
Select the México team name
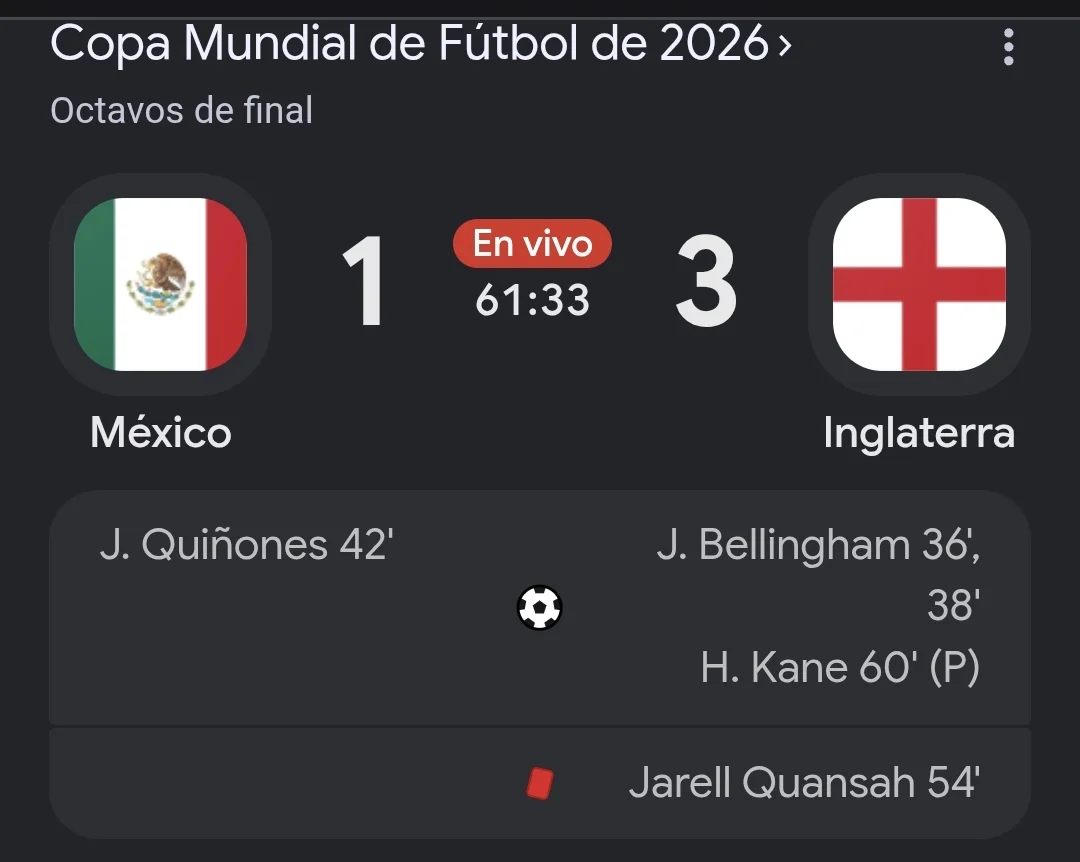pyautogui.click(x=160, y=433)
